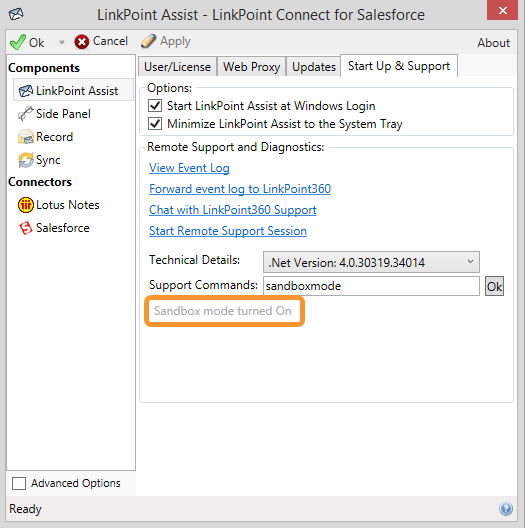Switch to the Updates tab
This screenshot has width=525, height=528.
pyautogui.click(x=314, y=67)
